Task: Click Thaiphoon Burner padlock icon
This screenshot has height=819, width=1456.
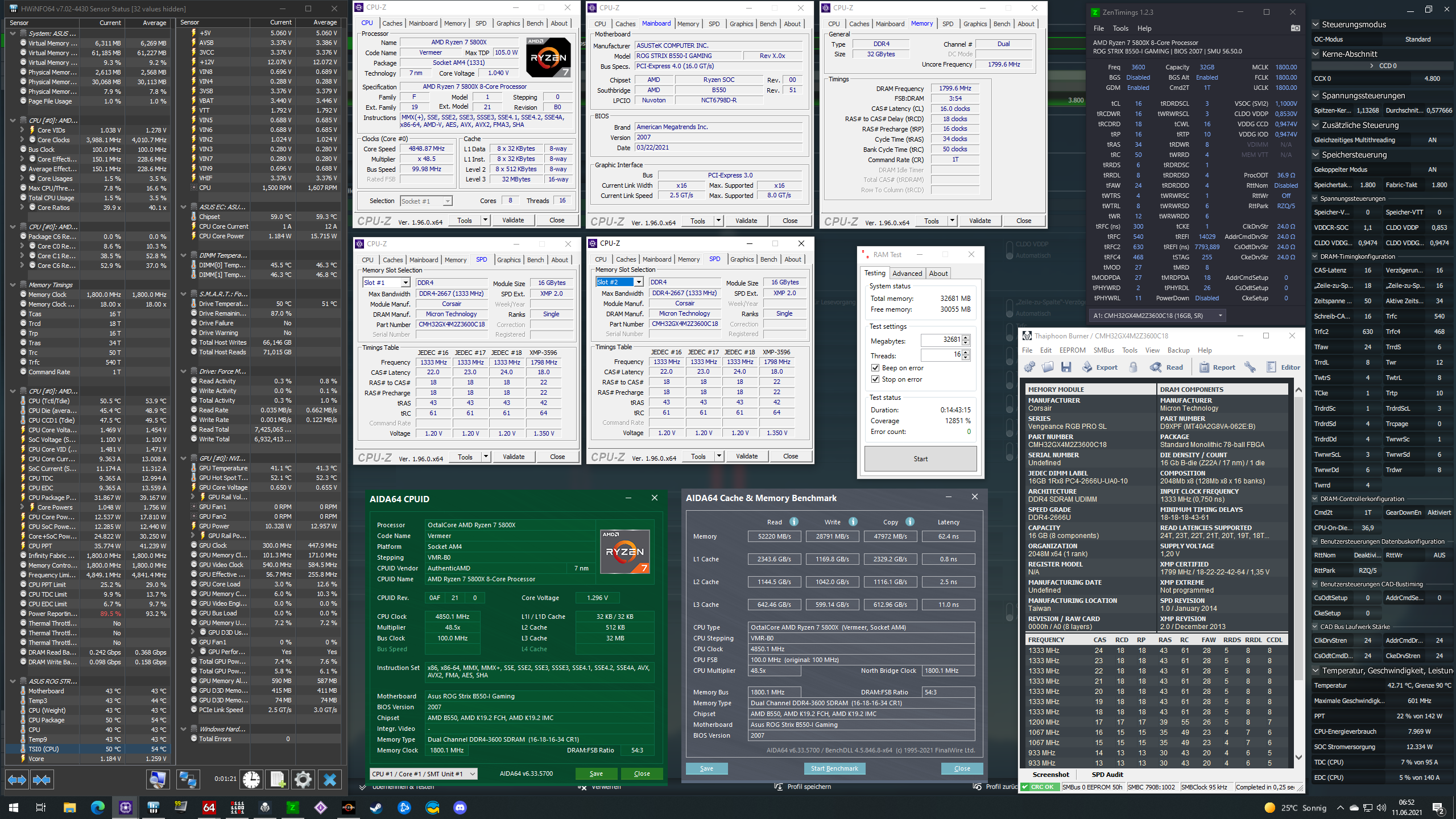Action: click(x=1133, y=367)
